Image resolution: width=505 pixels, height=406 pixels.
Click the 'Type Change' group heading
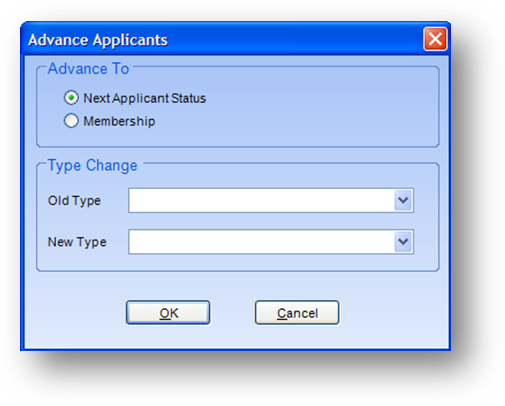coord(92,165)
